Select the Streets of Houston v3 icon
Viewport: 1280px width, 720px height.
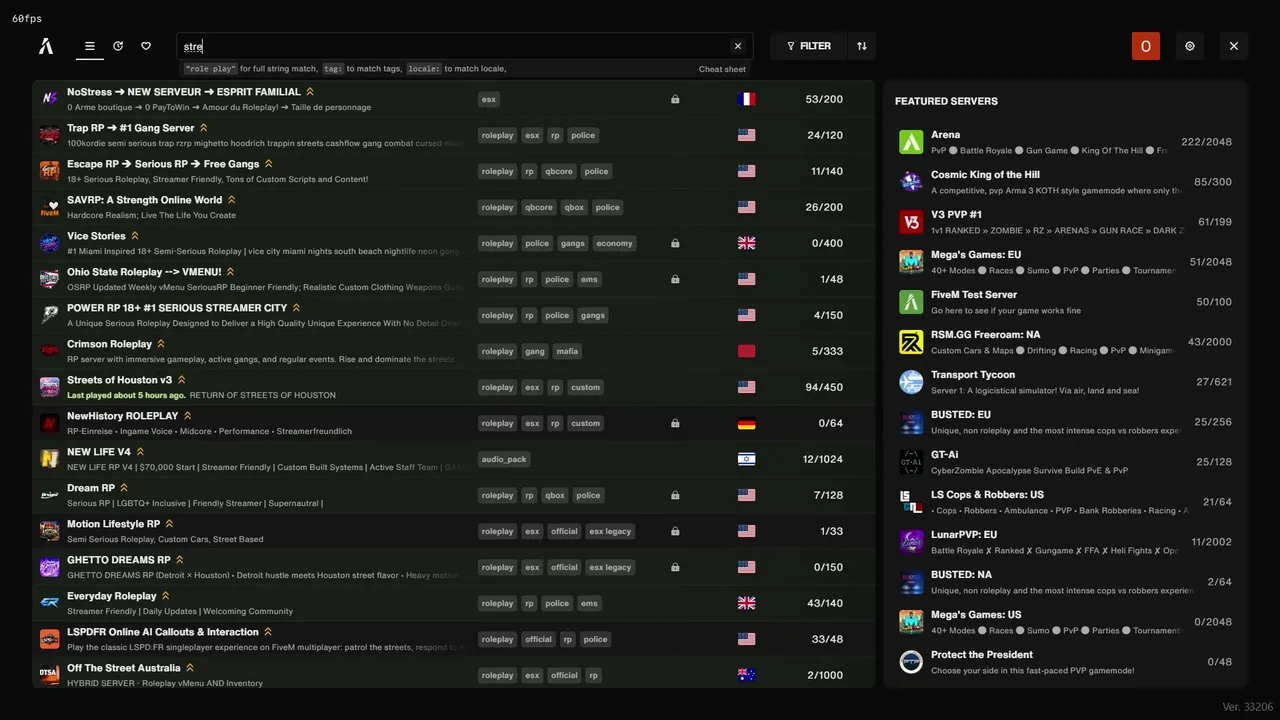(x=49, y=387)
